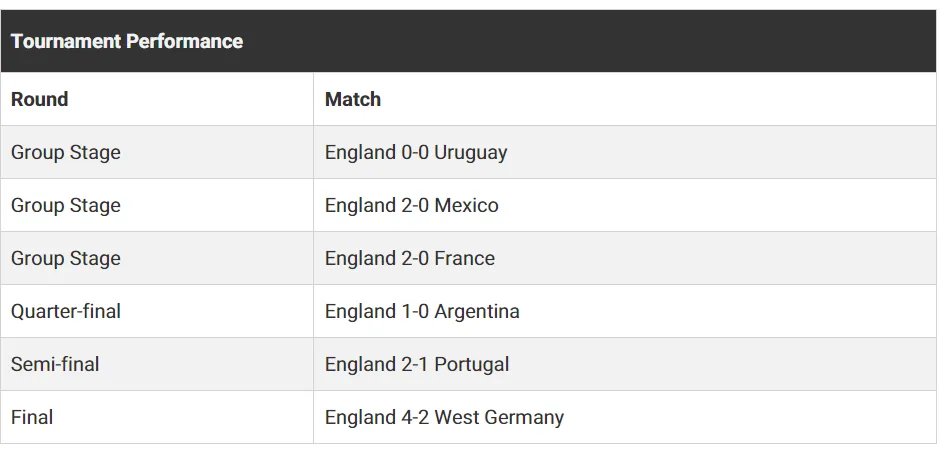Click the England 2-1 Portugal cell
The image size is (941, 452).
(x=625, y=364)
